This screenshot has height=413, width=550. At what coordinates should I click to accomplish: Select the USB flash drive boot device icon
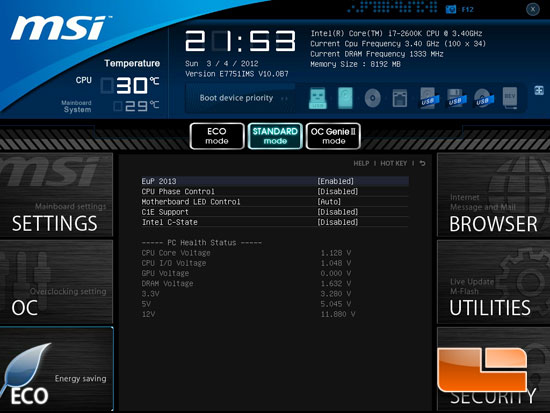pos(318,98)
